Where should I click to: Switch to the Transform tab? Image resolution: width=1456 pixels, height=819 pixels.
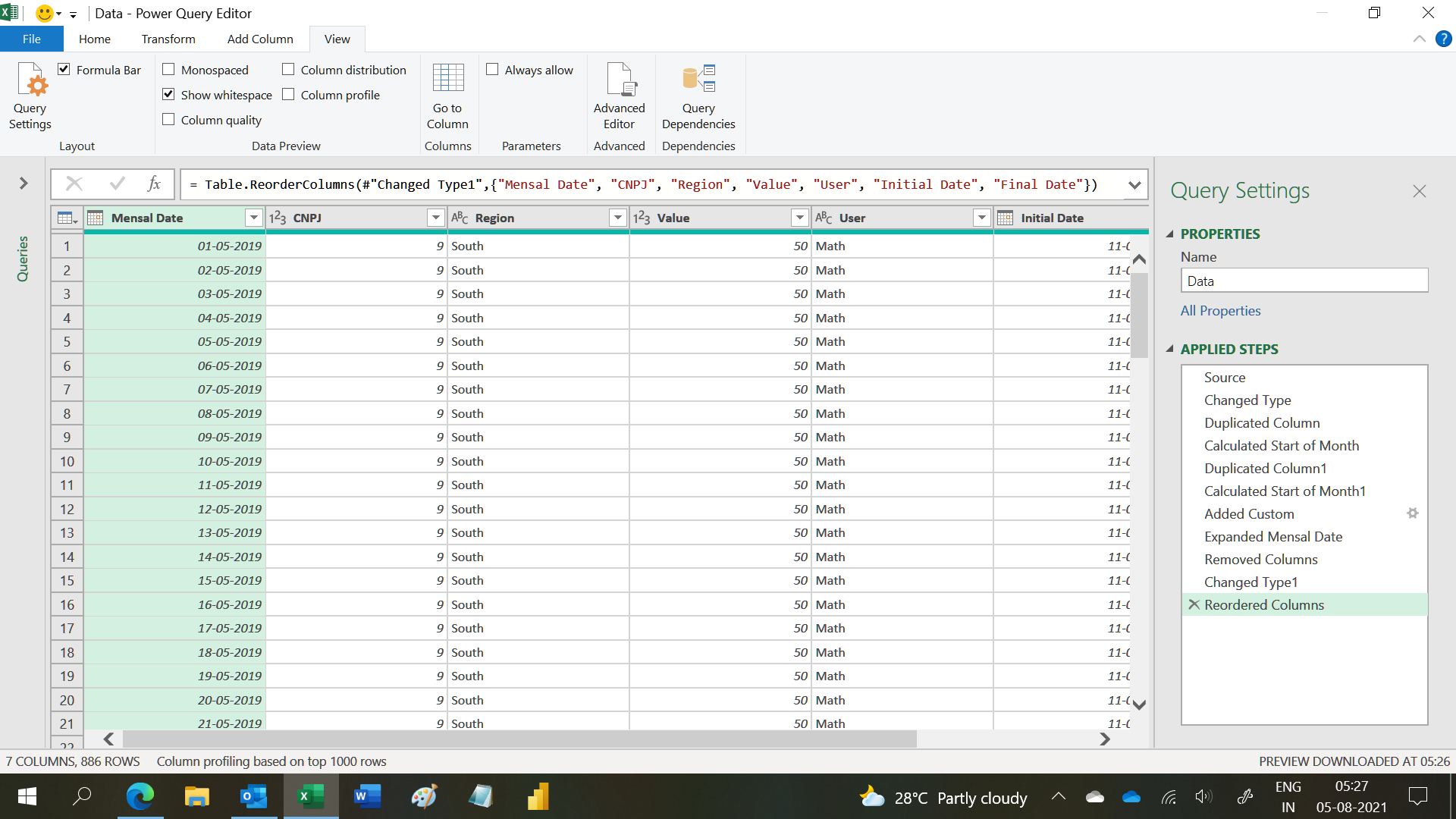168,39
